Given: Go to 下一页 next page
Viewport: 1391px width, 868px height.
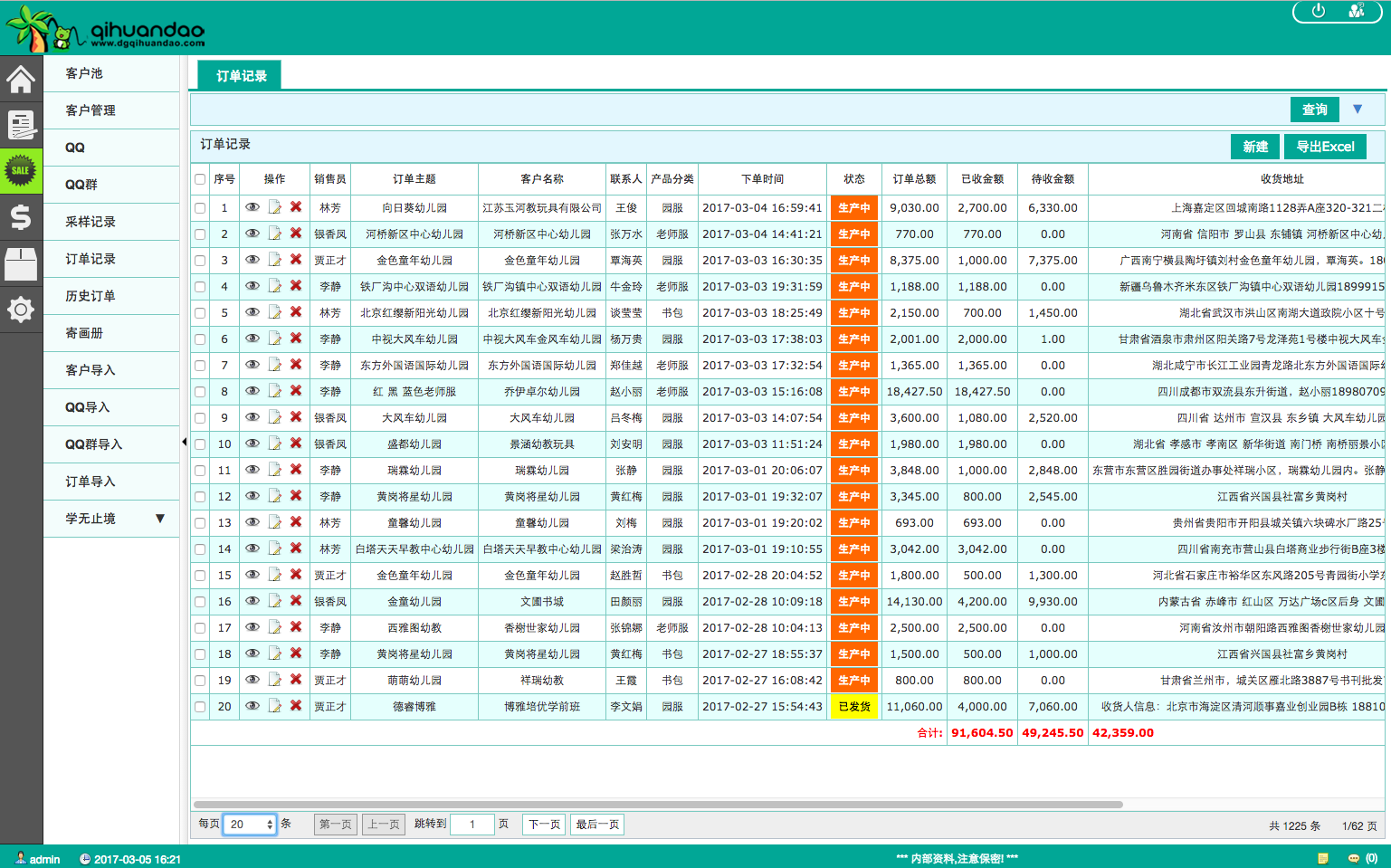Looking at the screenshot, I should [544, 825].
